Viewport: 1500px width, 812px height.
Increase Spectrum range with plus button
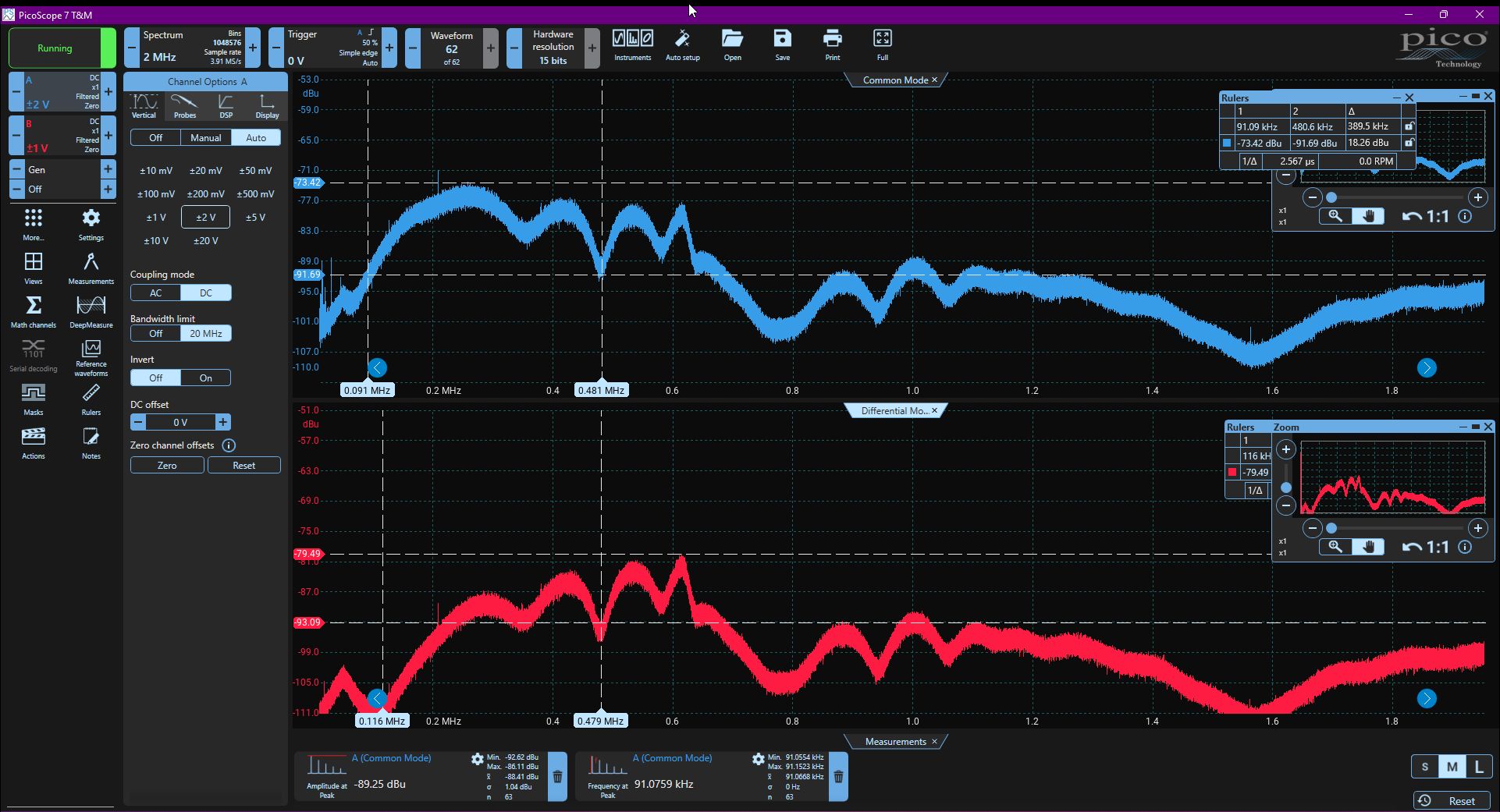click(253, 48)
